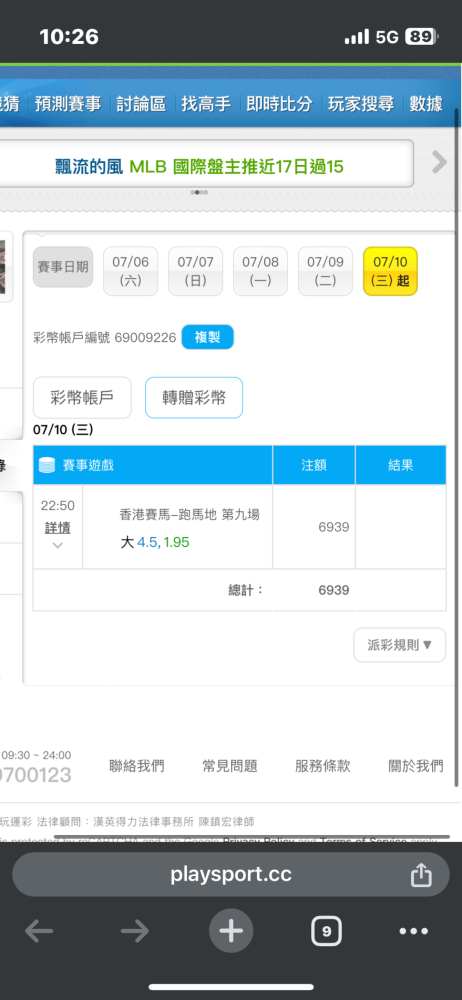Open 彩幣帳戶 button
The image size is (462, 1000).
pyautogui.click(x=82, y=397)
